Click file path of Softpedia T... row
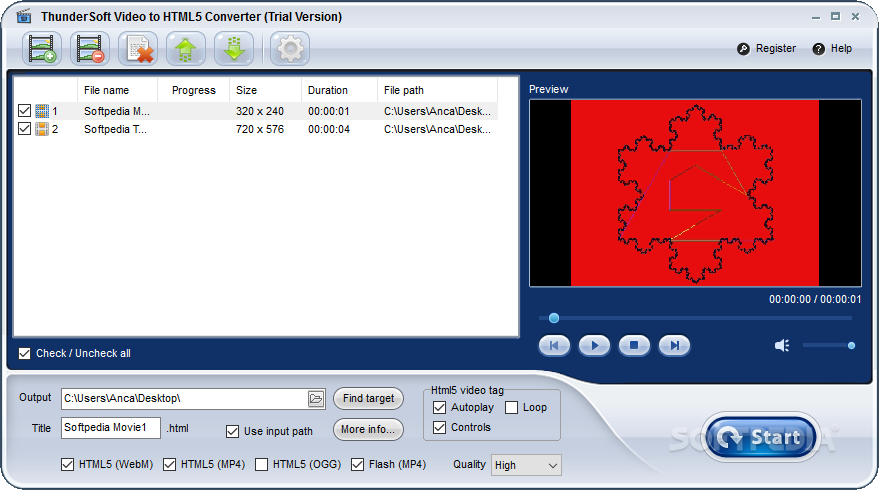The height and width of the screenshot is (490, 879). tap(437, 129)
